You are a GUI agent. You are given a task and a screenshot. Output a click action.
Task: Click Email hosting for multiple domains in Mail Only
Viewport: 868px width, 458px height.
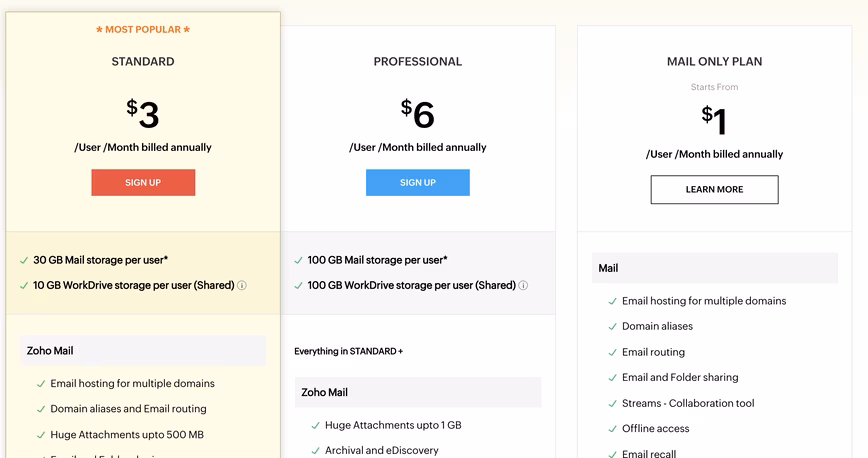pos(704,301)
